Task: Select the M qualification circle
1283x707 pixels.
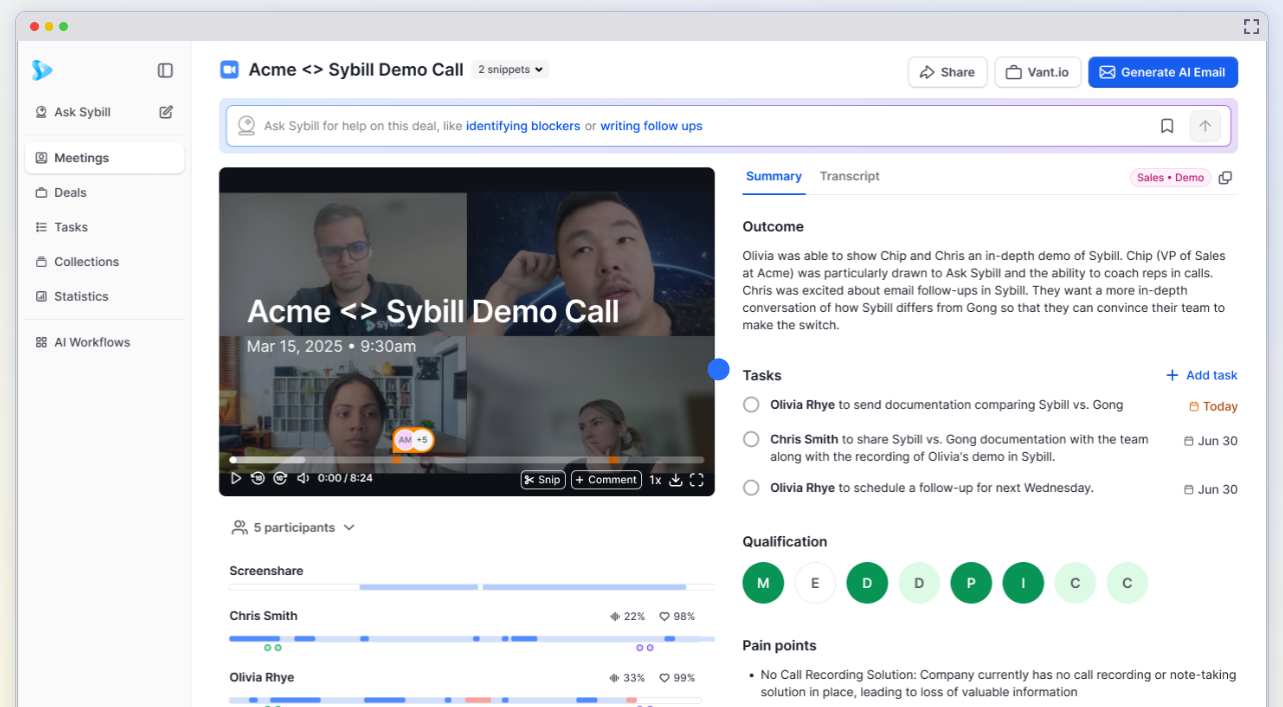Action: [x=764, y=583]
